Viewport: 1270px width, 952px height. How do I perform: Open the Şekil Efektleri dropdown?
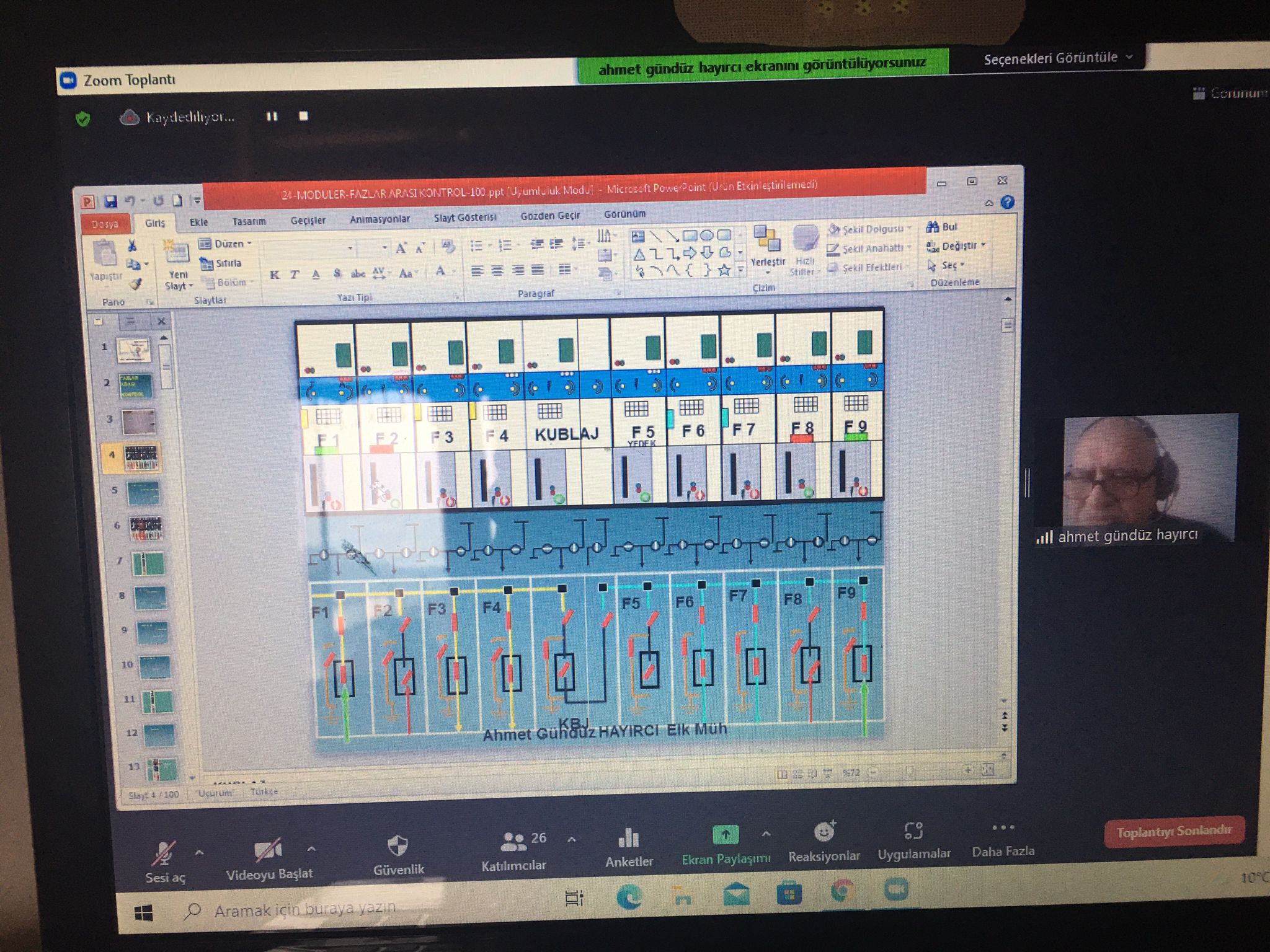pyautogui.click(x=868, y=267)
